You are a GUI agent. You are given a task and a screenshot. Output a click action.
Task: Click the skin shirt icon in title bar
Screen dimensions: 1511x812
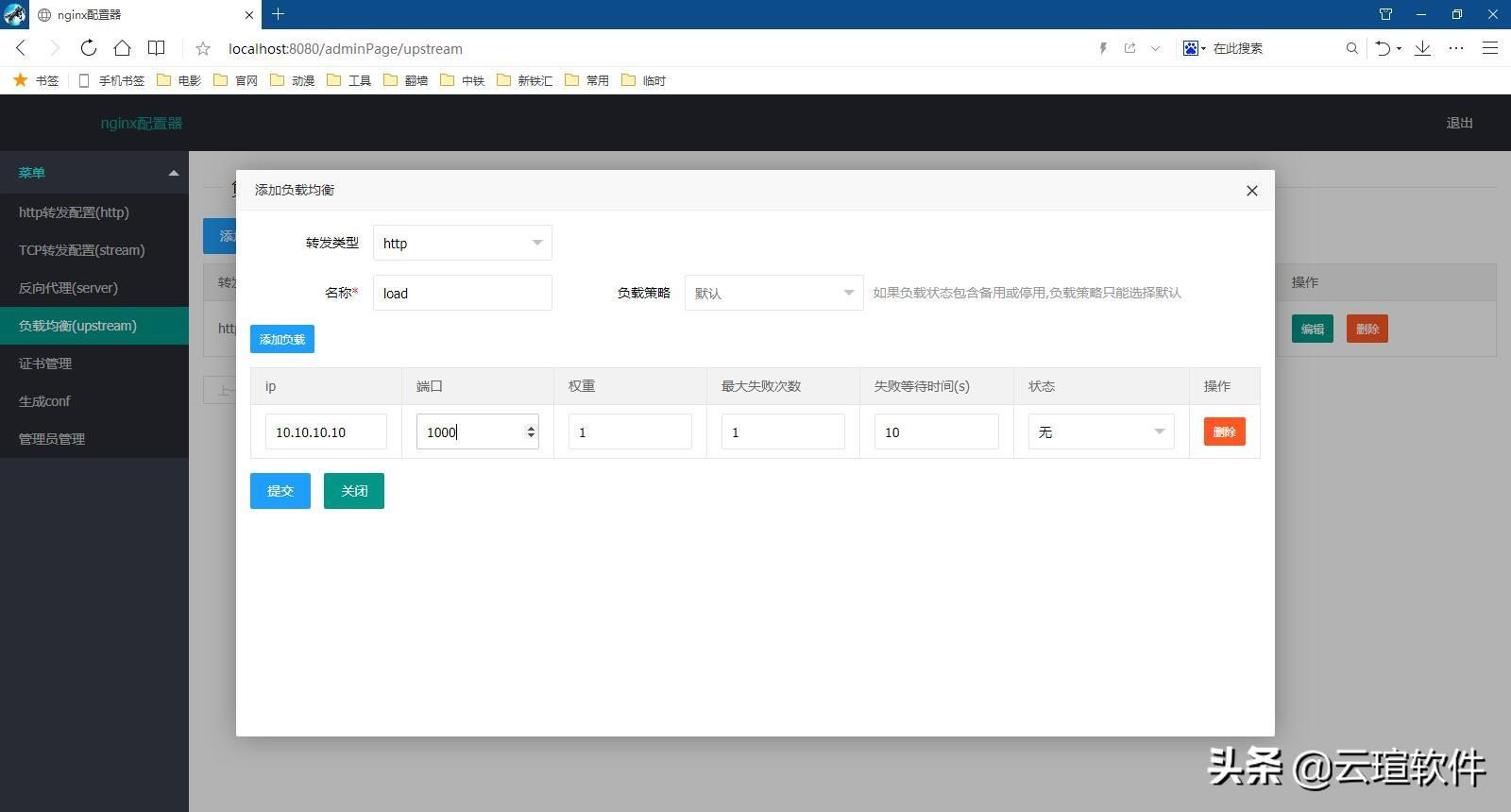1385,14
